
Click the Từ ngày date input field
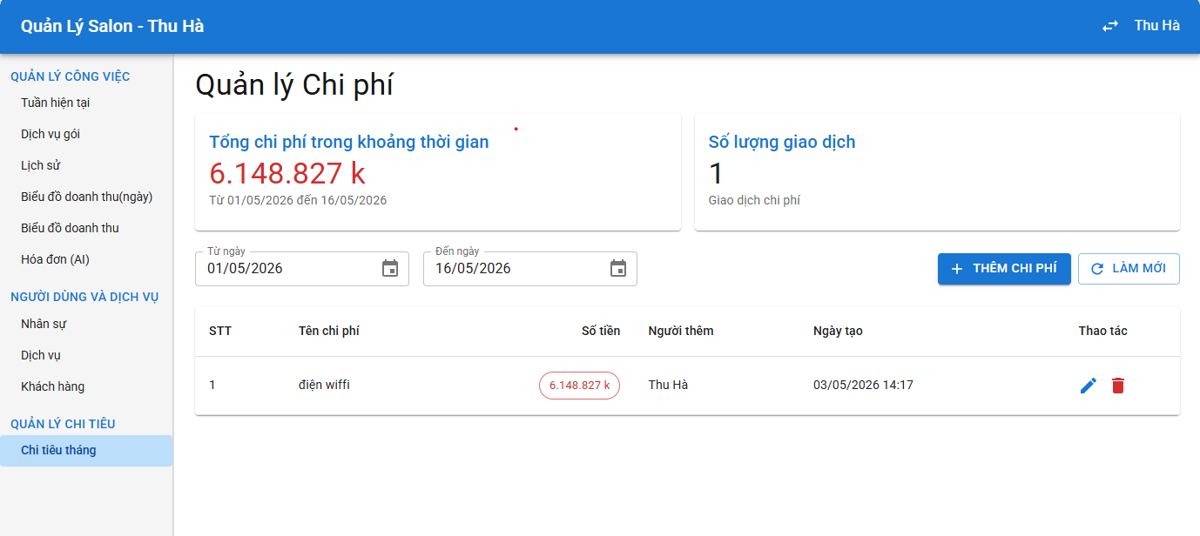point(301,268)
